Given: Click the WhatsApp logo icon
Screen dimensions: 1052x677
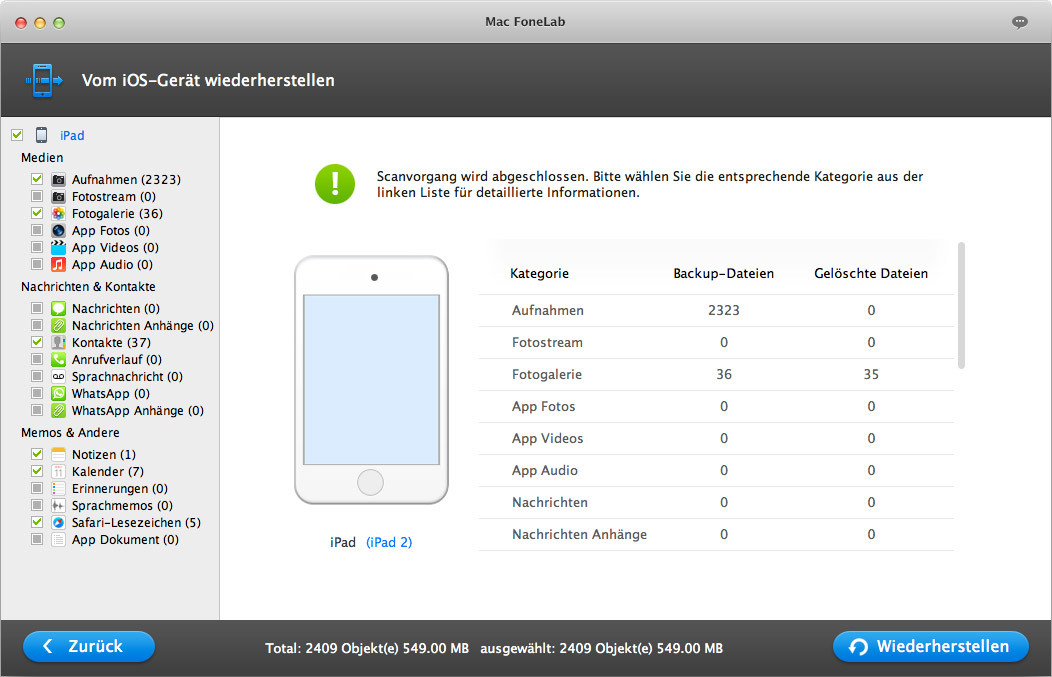Looking at the screenshot, I should pos(58,393).
